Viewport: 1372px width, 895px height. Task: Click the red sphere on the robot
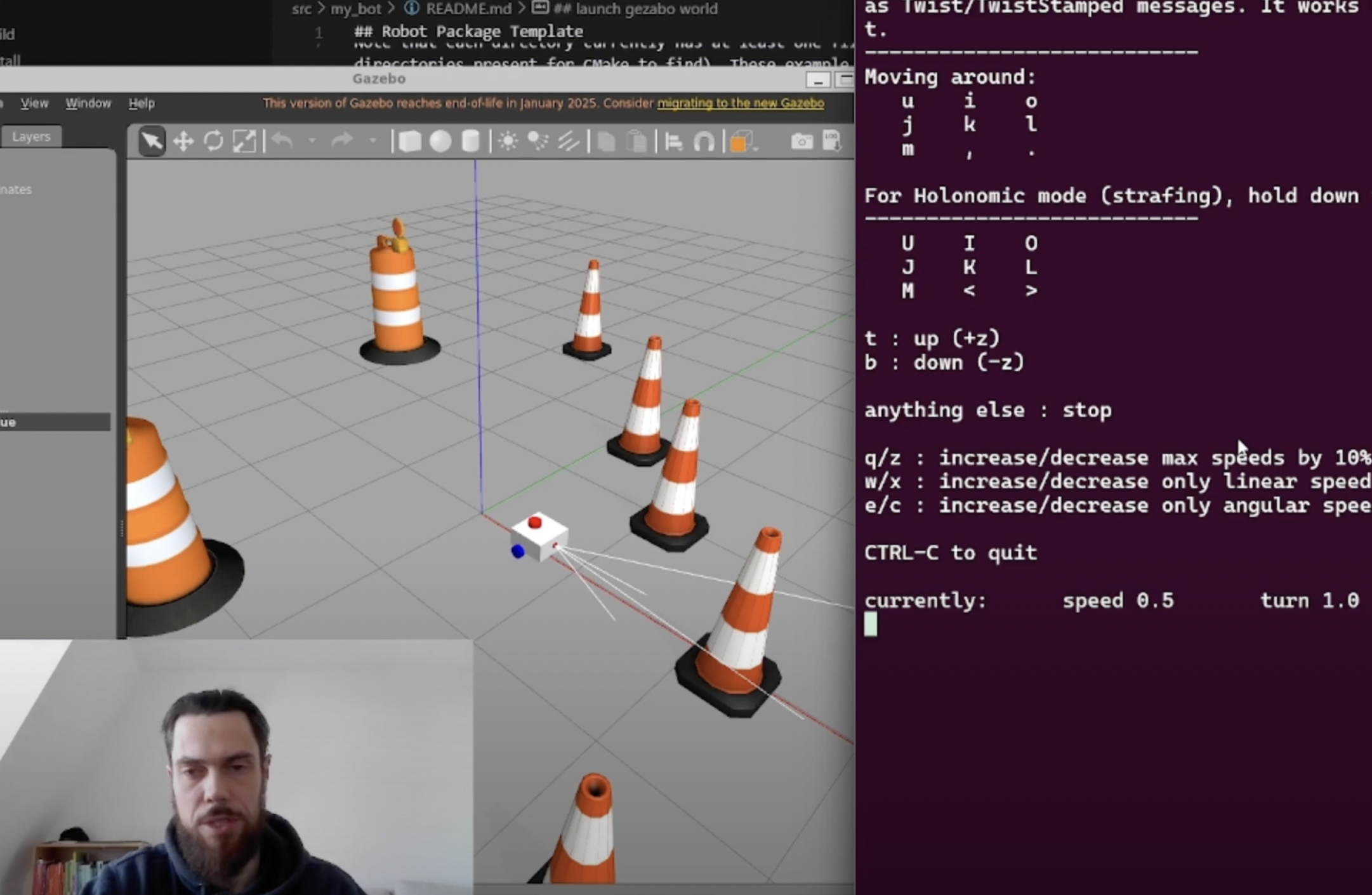[x=534, y=522]
